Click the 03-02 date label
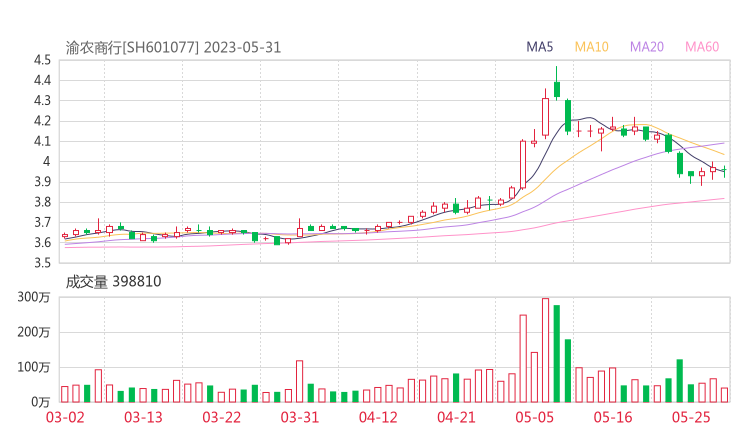740x440 pixels. [65, 418]
